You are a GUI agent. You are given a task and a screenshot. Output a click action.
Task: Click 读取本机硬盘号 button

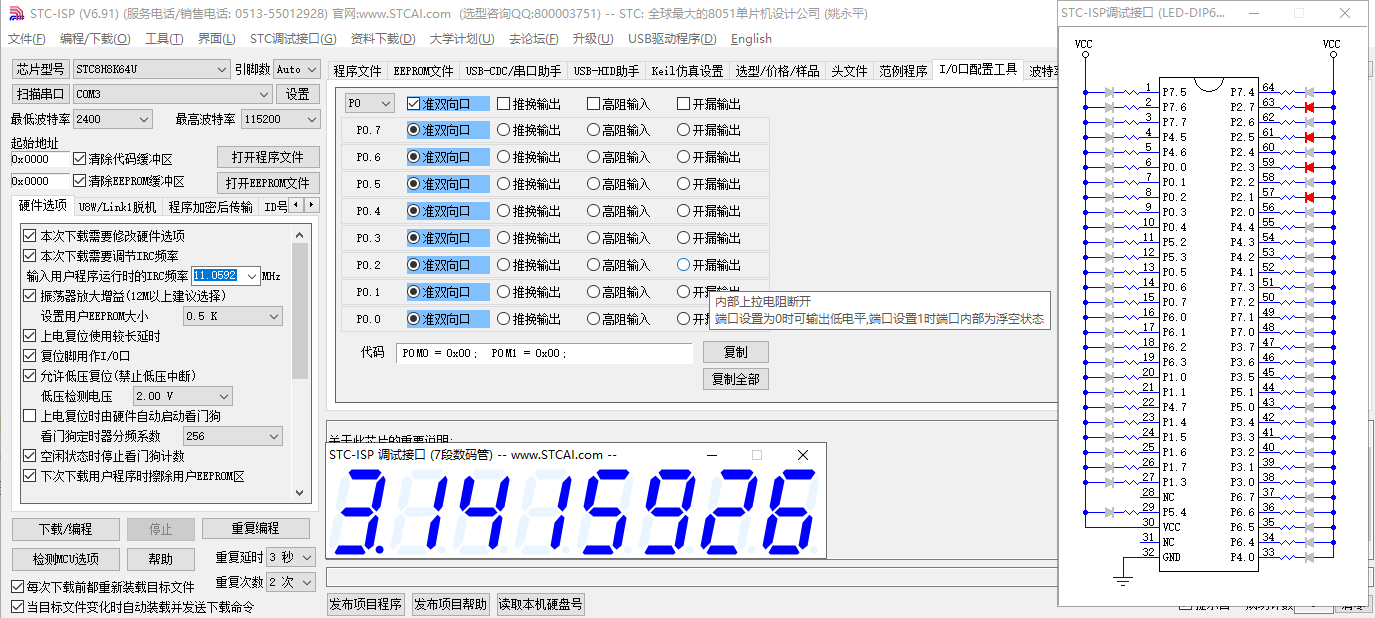click(541, 604)
